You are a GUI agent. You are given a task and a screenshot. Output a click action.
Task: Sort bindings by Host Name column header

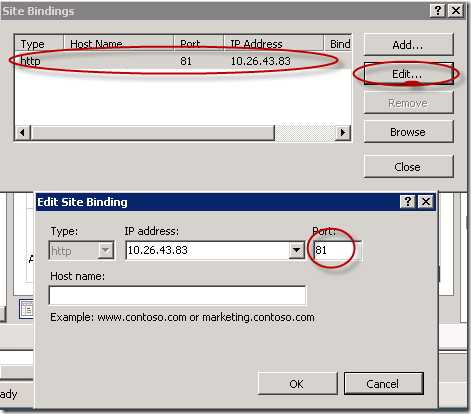pyautogui.click(x=119, y=43)
